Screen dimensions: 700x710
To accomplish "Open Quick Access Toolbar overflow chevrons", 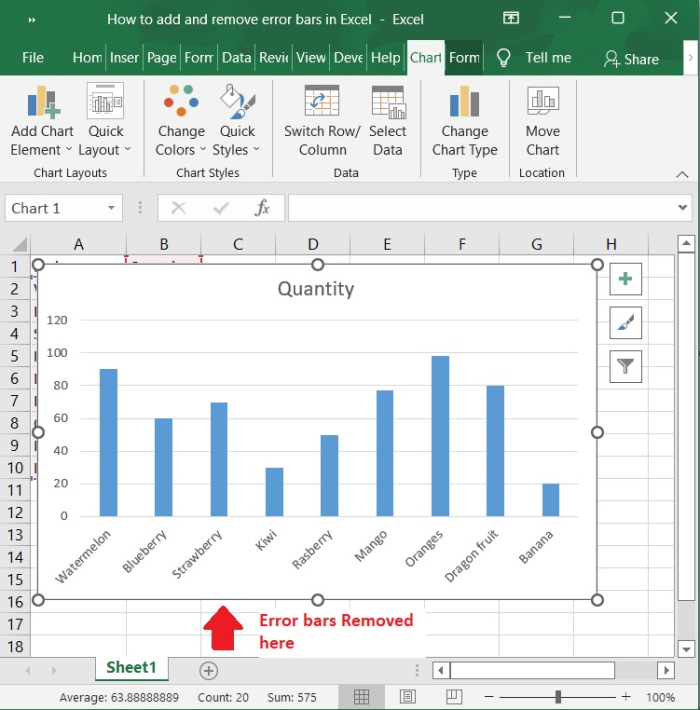I will click(32, 19).
